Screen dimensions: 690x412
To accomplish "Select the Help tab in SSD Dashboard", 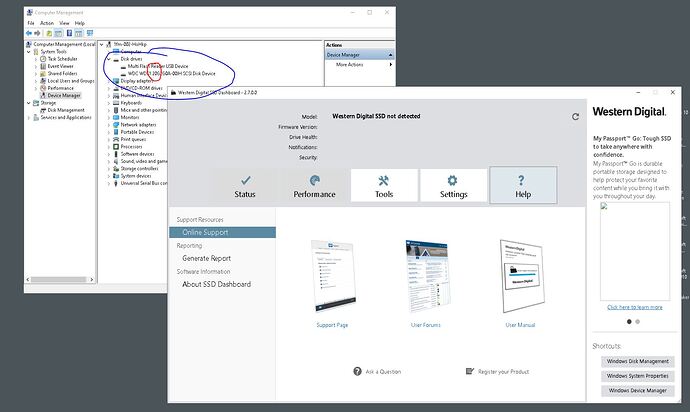I will pyautogui.click(x=523, y=185).
